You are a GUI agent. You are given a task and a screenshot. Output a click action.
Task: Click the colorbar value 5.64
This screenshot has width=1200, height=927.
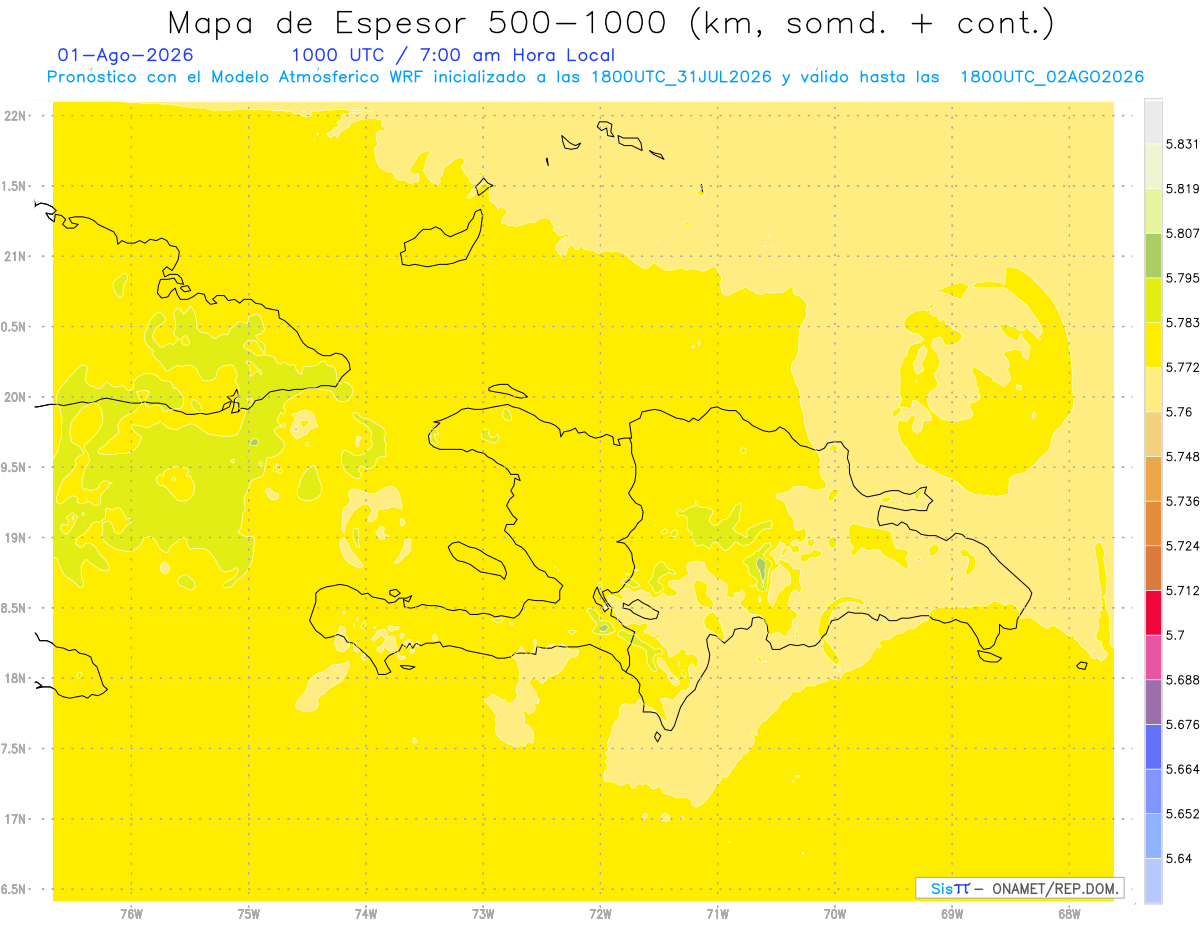(x=1179, y=858)
